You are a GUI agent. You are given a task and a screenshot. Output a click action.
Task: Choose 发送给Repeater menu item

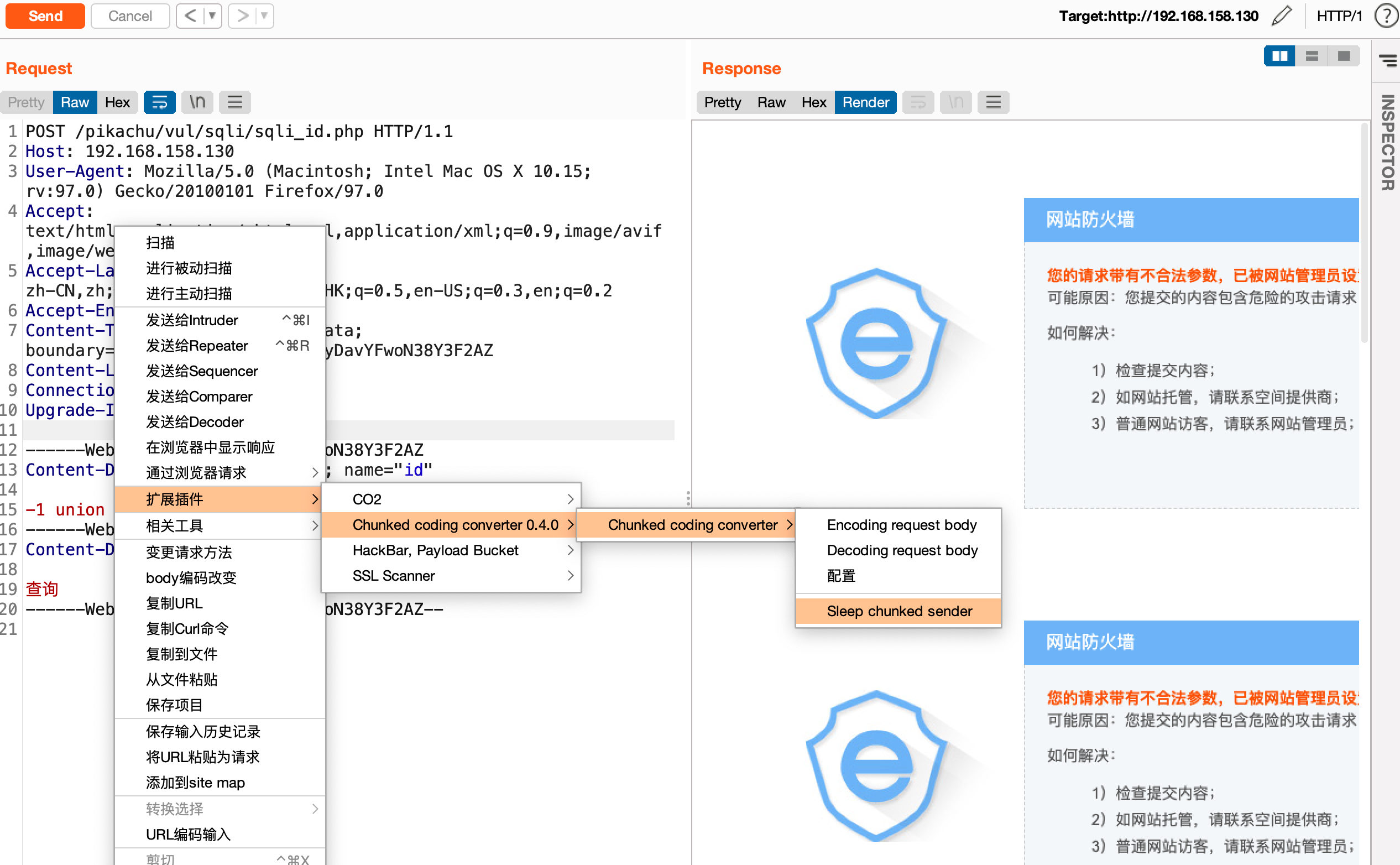(220, 346)
